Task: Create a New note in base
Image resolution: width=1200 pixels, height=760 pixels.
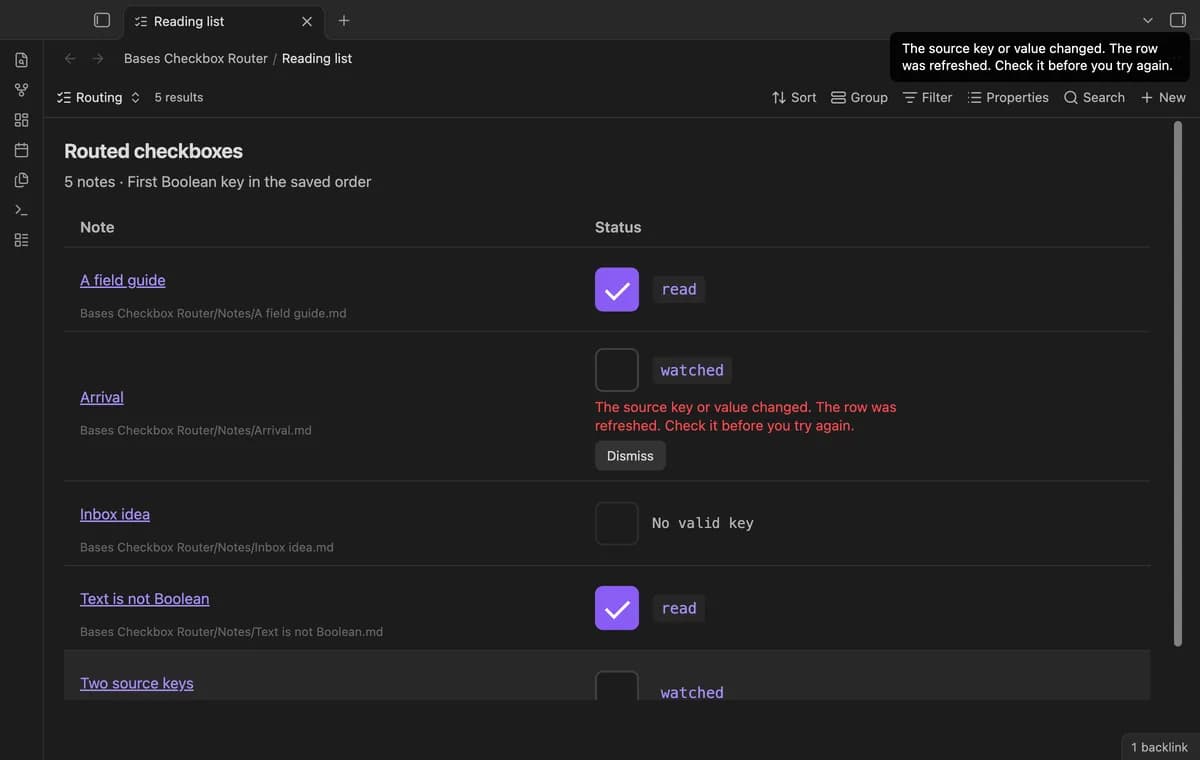Action: [1163, 97]
